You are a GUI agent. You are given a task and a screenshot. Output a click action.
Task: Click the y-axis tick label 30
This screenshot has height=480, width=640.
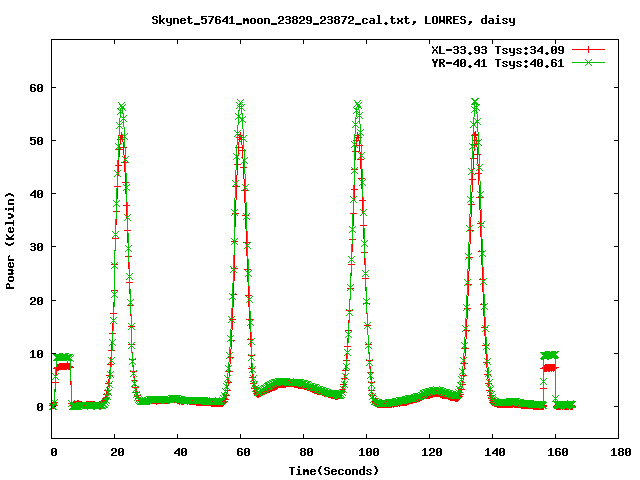[x=36, y=247]
